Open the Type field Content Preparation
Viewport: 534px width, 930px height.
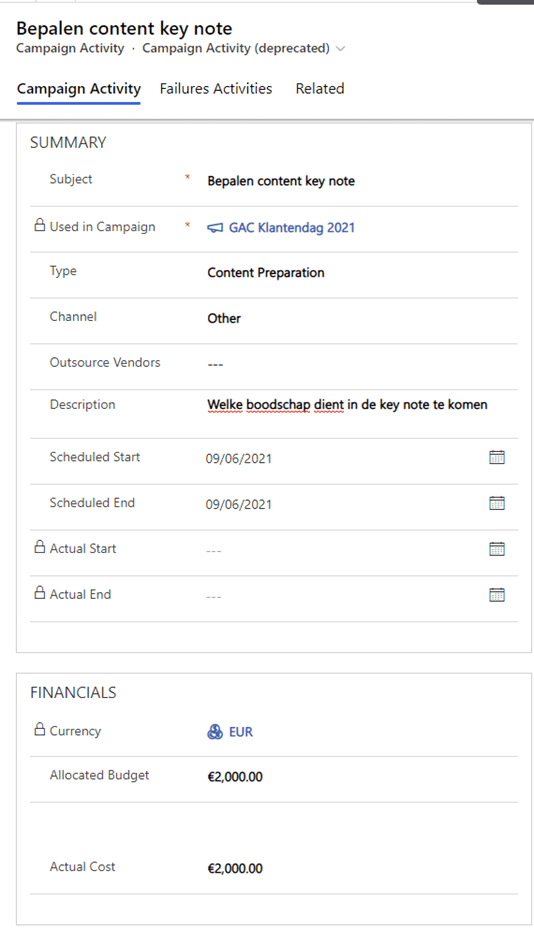point(266,273)
